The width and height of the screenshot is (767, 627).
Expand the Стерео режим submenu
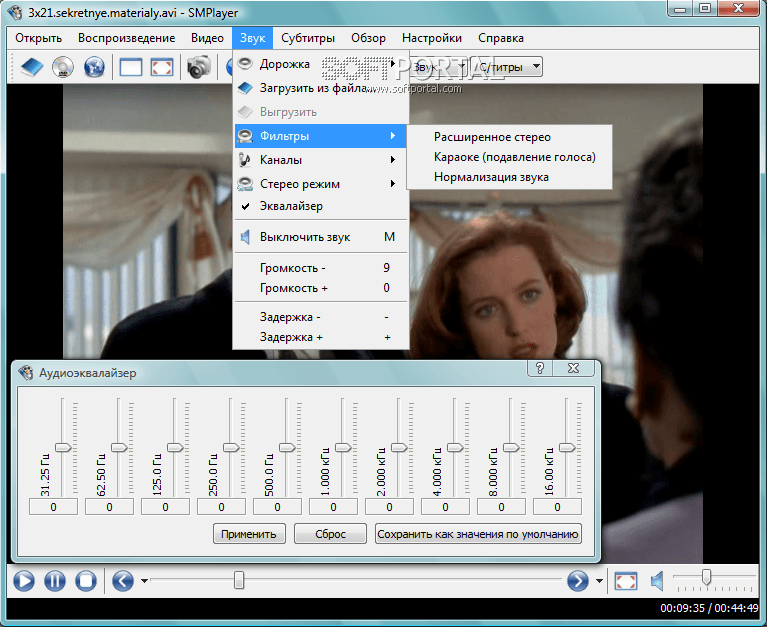point(321,184)
